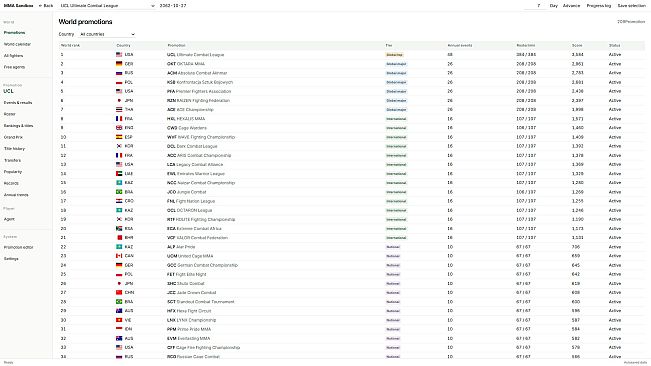Click the Cage Fire Fighting Championship name

(203, 347)
